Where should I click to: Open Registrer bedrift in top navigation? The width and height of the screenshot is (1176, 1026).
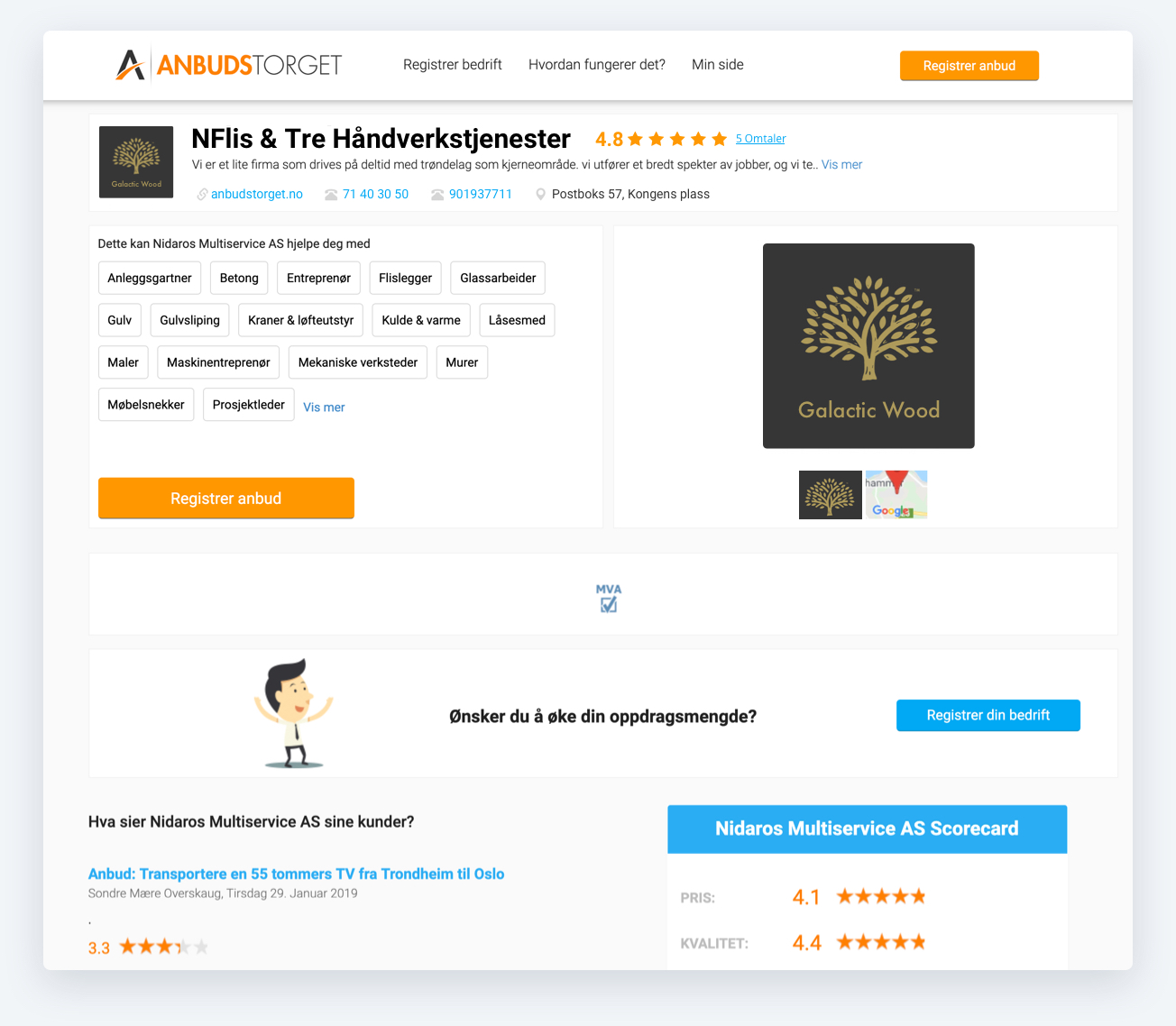click(453, 65)
